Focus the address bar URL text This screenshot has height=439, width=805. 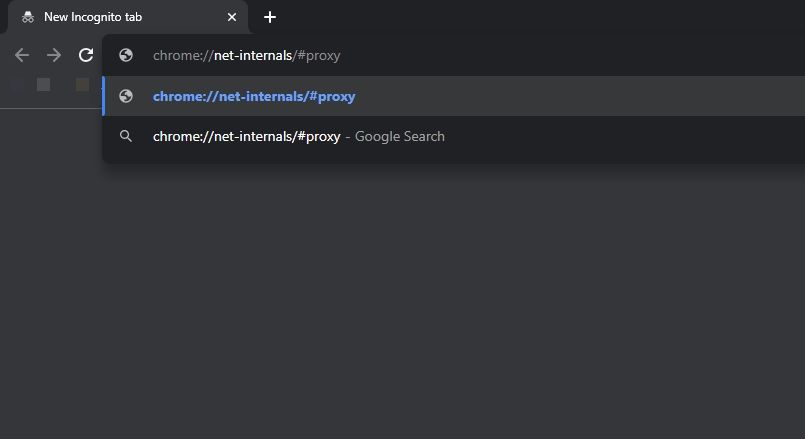[x=246, y=55]
